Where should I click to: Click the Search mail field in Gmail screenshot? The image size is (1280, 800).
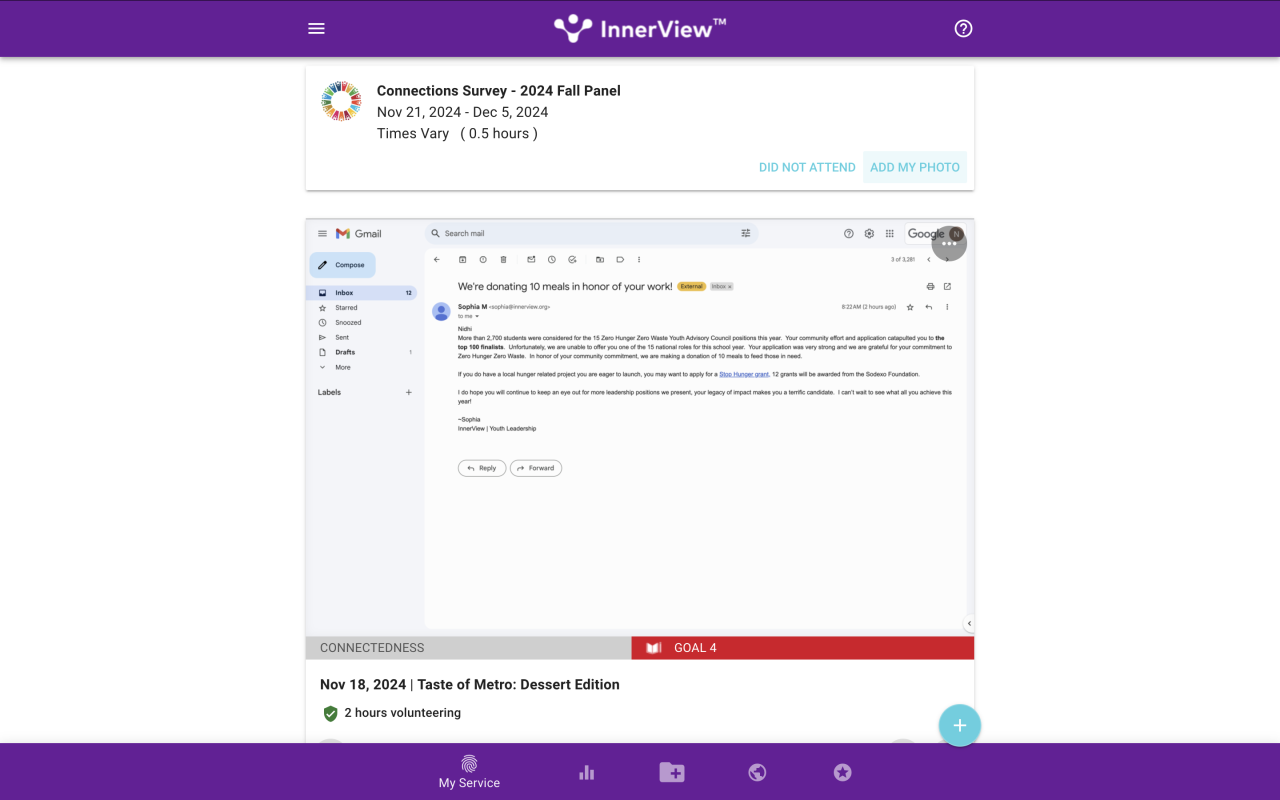pos(590,233)
